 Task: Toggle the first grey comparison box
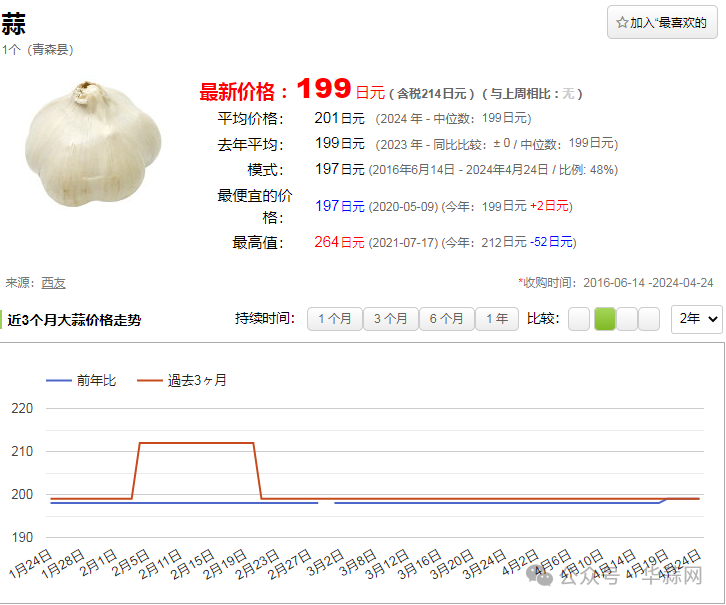click(579, 319)
